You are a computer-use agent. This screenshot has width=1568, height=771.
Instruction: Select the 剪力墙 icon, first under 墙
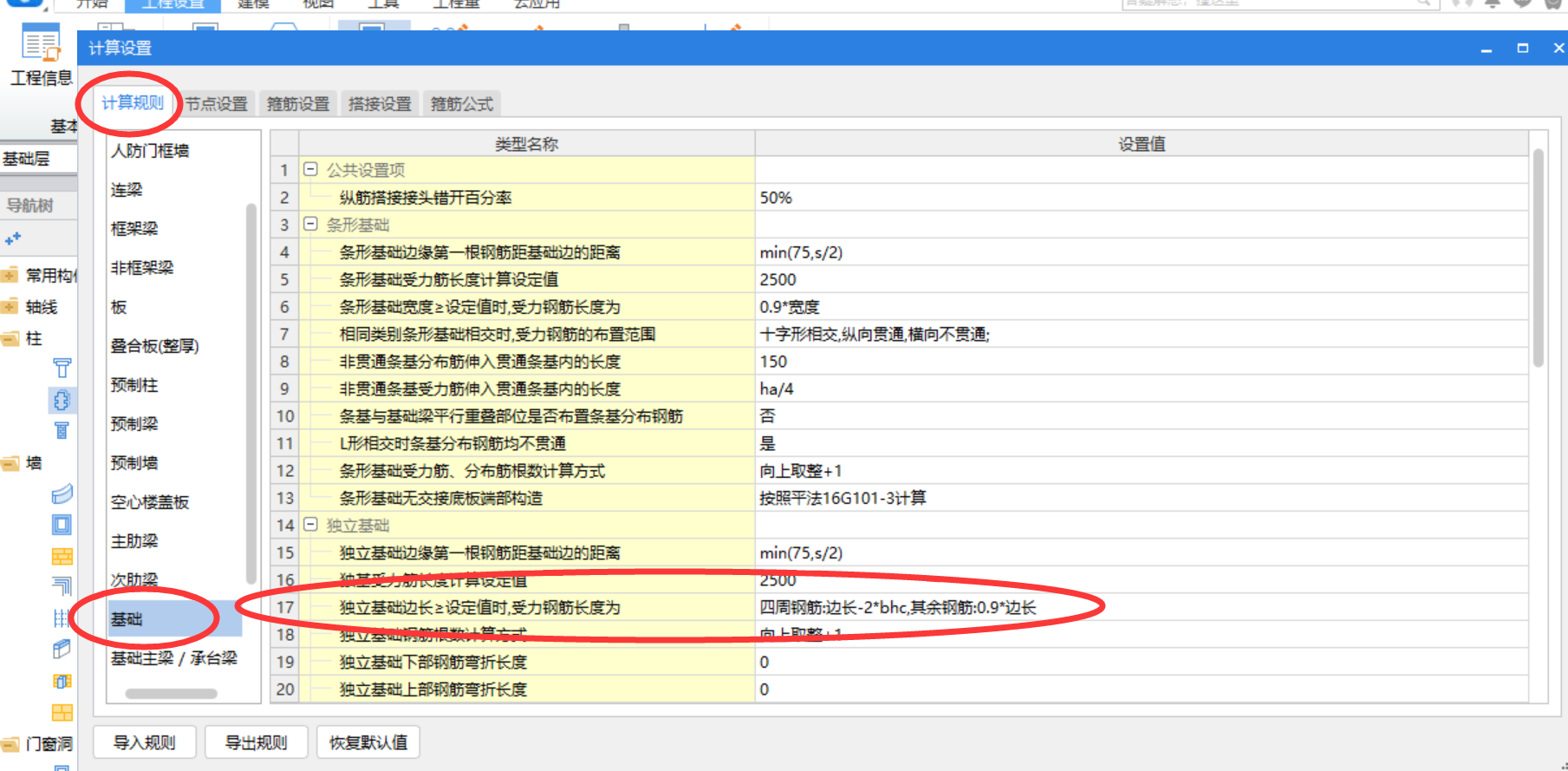(62, 494)
